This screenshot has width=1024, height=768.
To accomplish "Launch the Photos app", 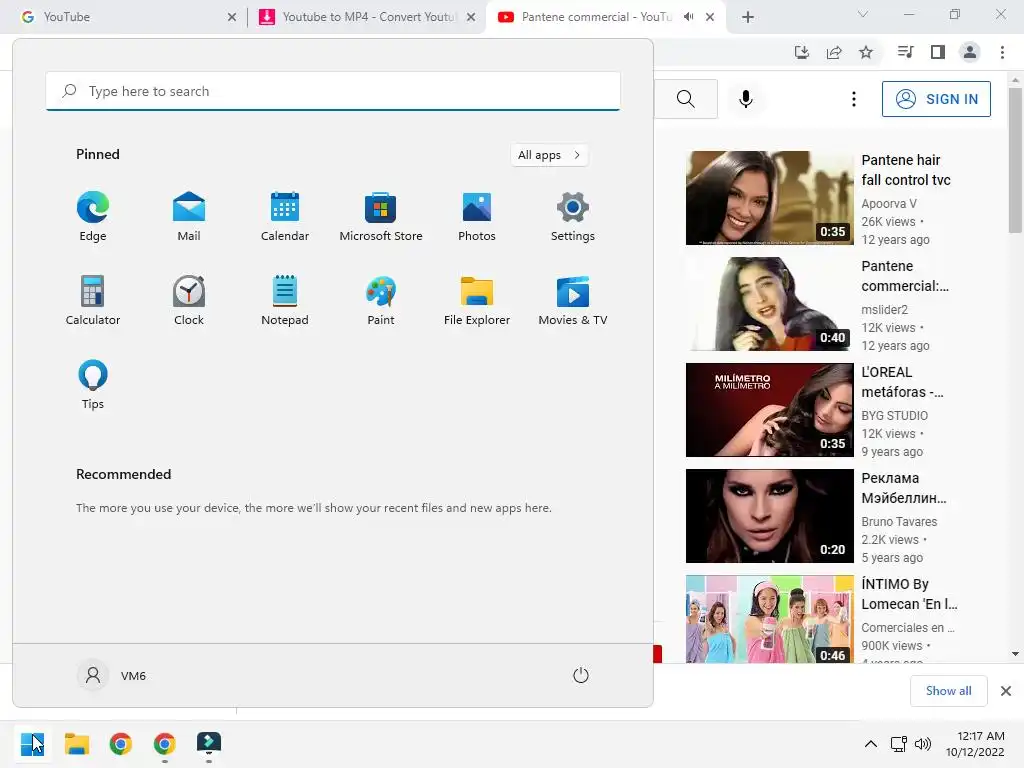I will coord(477,217).
